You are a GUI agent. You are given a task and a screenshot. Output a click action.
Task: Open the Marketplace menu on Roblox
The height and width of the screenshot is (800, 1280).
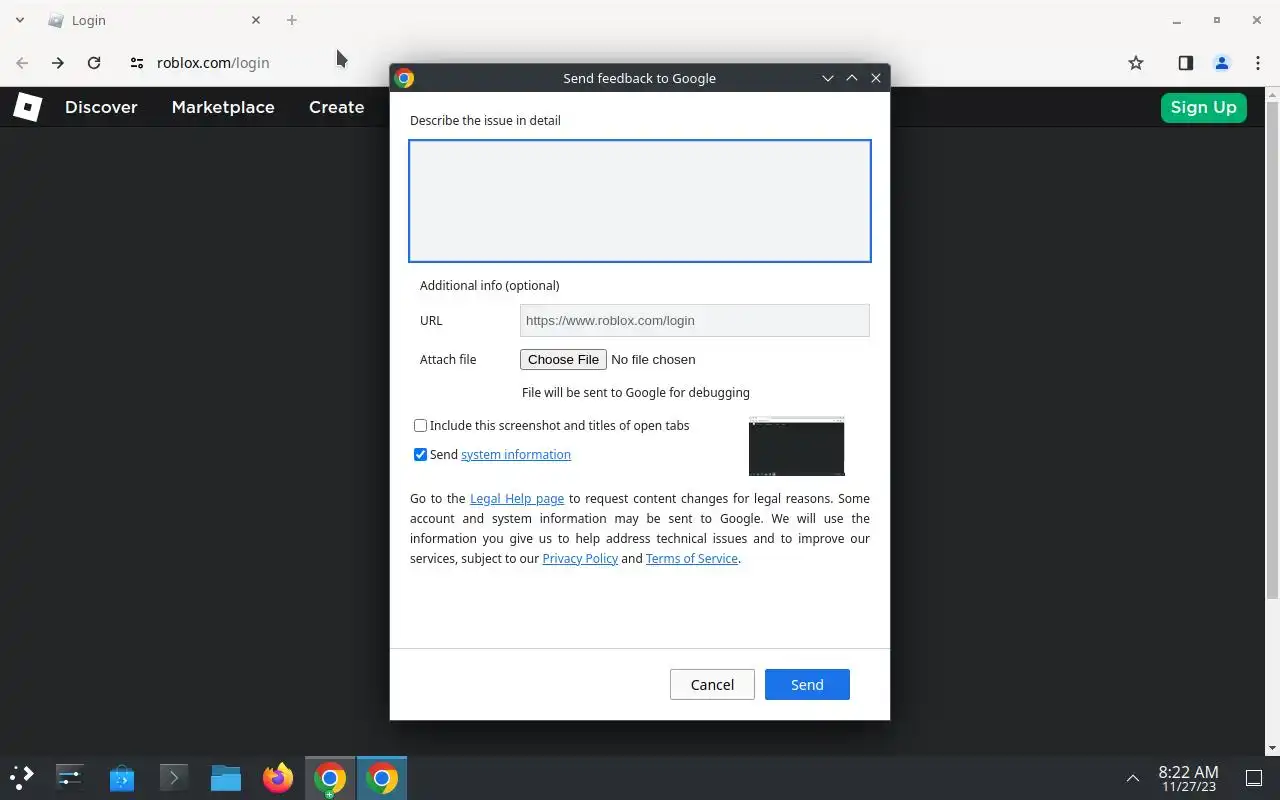point(223,107)
